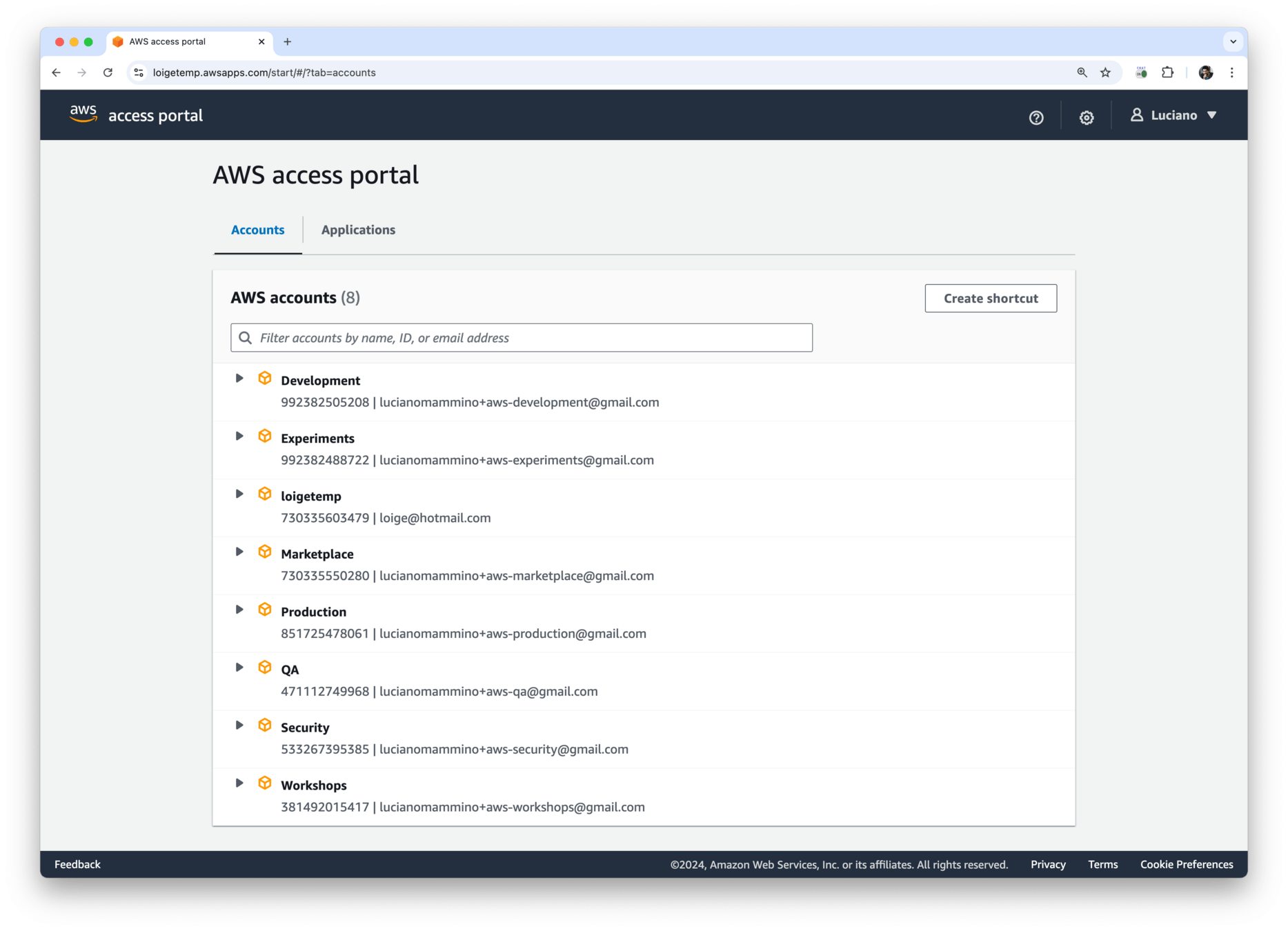Expand the QA account row

pyautogui.click(x=239, y=668)
